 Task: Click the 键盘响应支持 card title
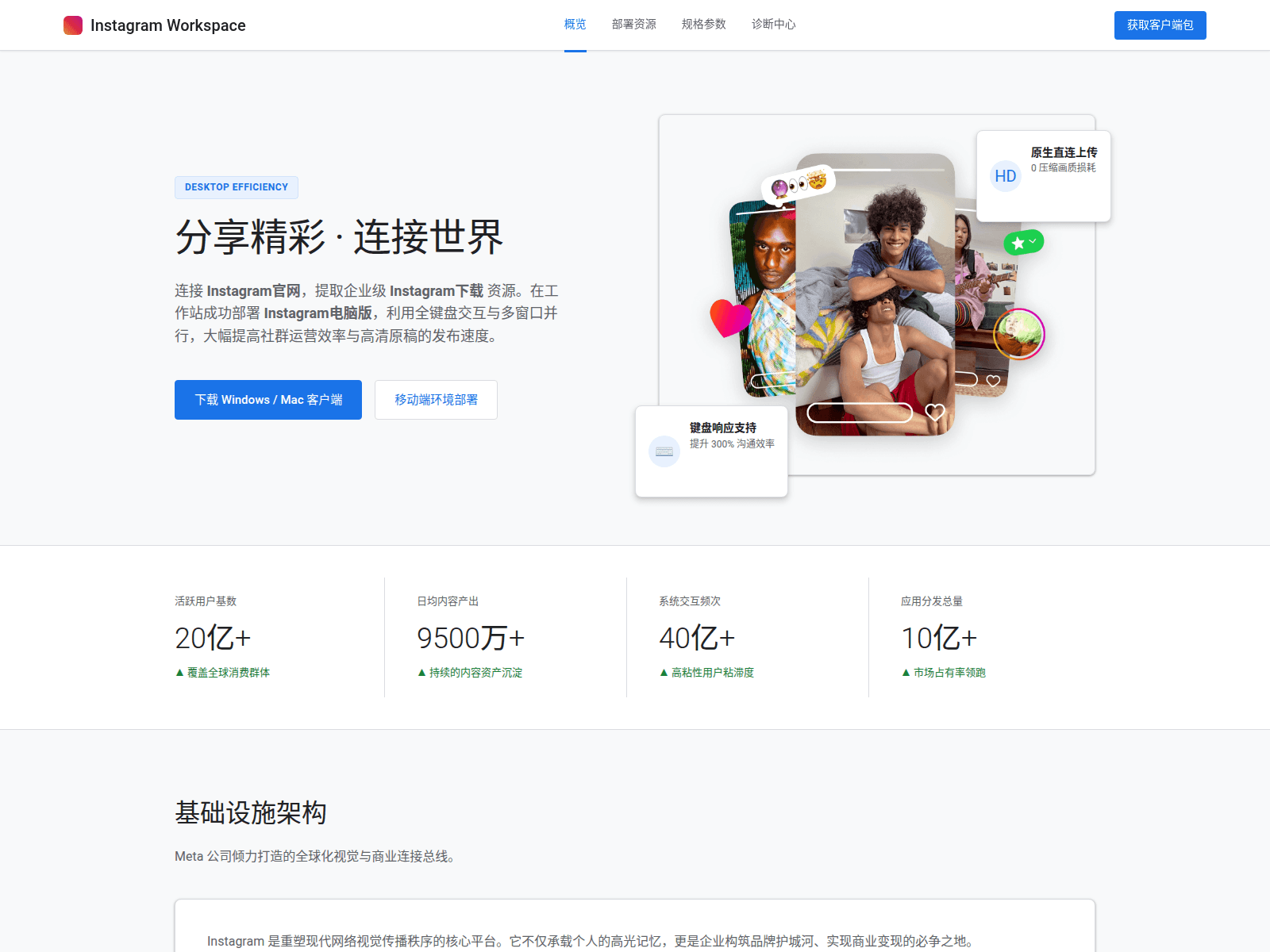coord(722,428)
